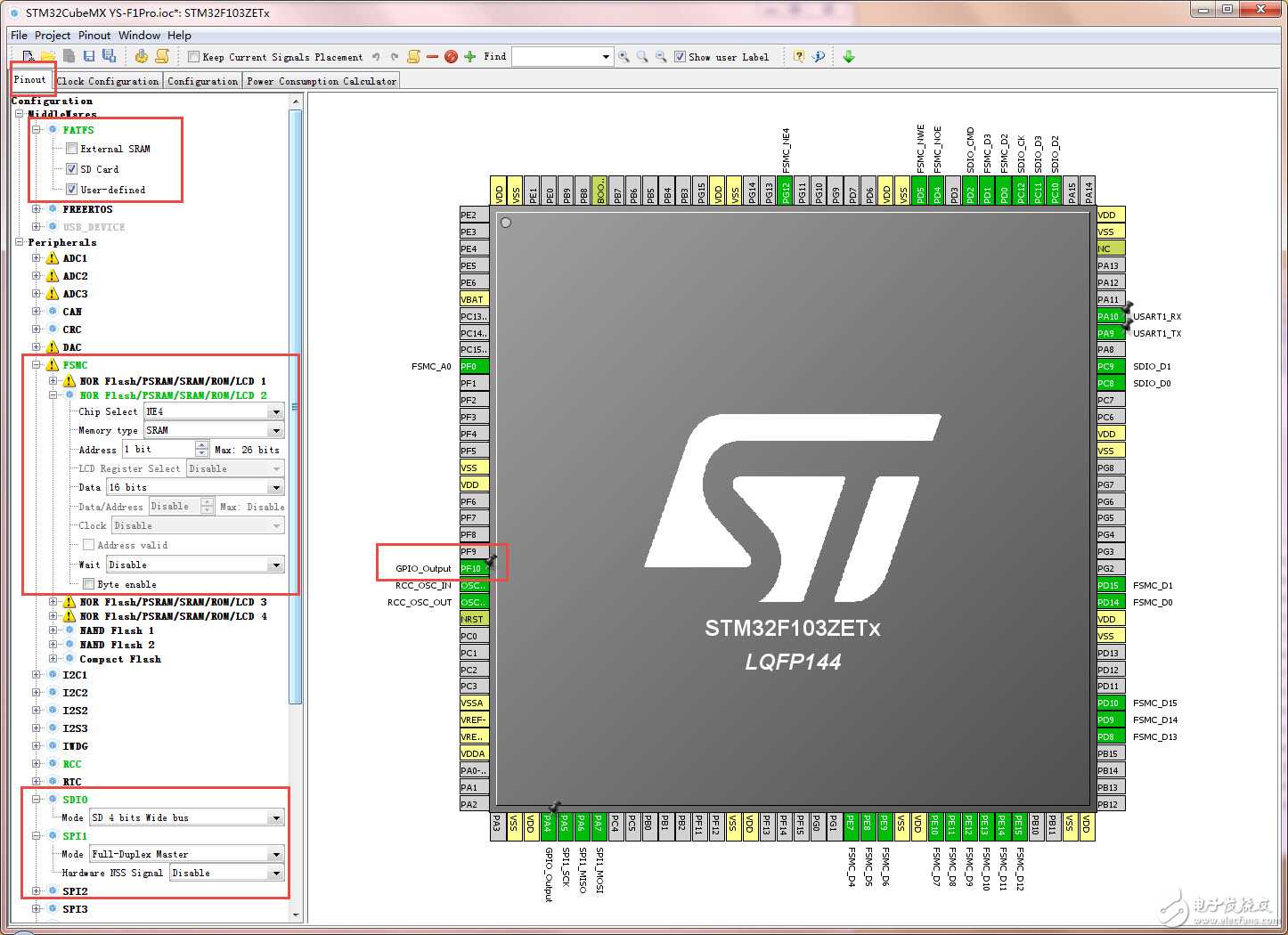
Task: Enable Keep Current Signals Placement checkbox
Action: point(193,57)
